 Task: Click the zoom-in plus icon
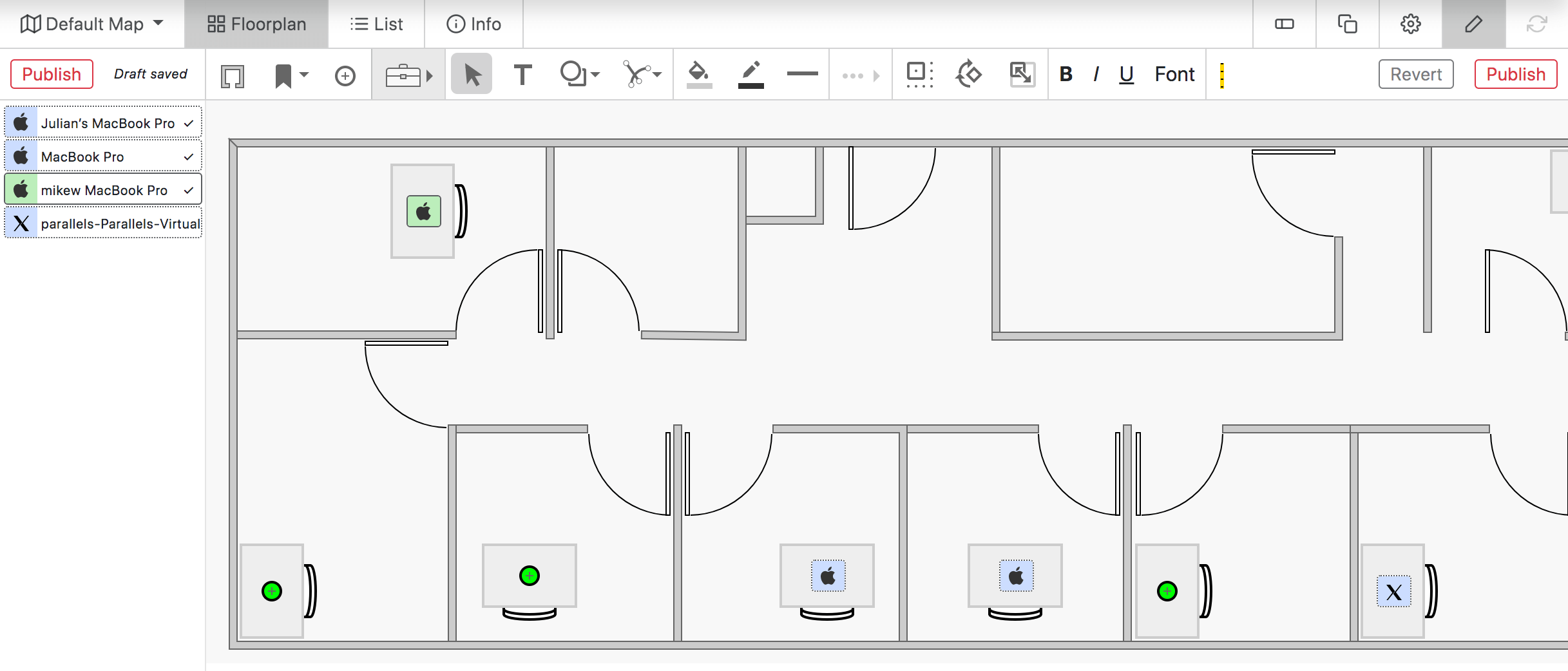pyautogui.click(x=345, y=75)
